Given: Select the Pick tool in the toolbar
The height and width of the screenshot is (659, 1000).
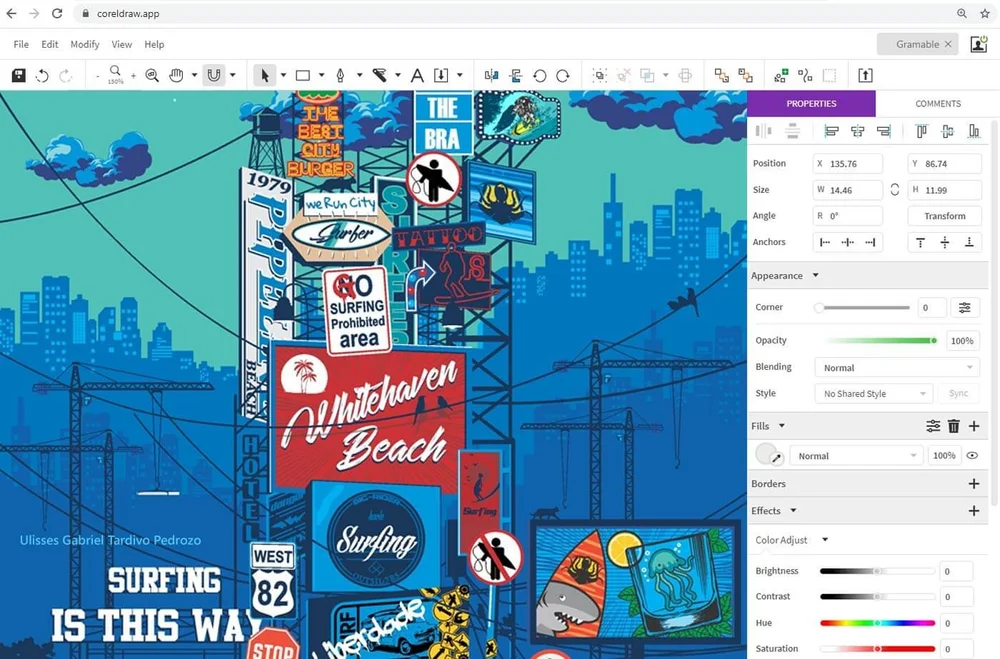Looking at the screenshot, I should tap(264, 74).
